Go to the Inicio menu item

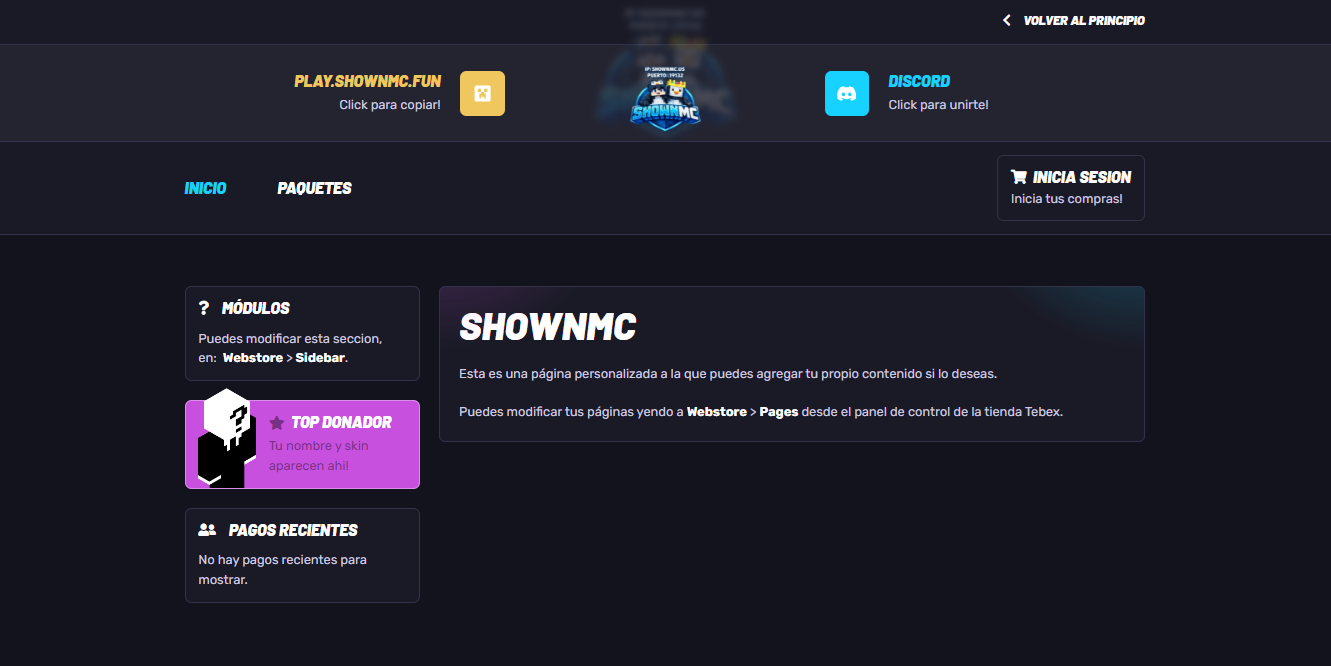point(205,188)
